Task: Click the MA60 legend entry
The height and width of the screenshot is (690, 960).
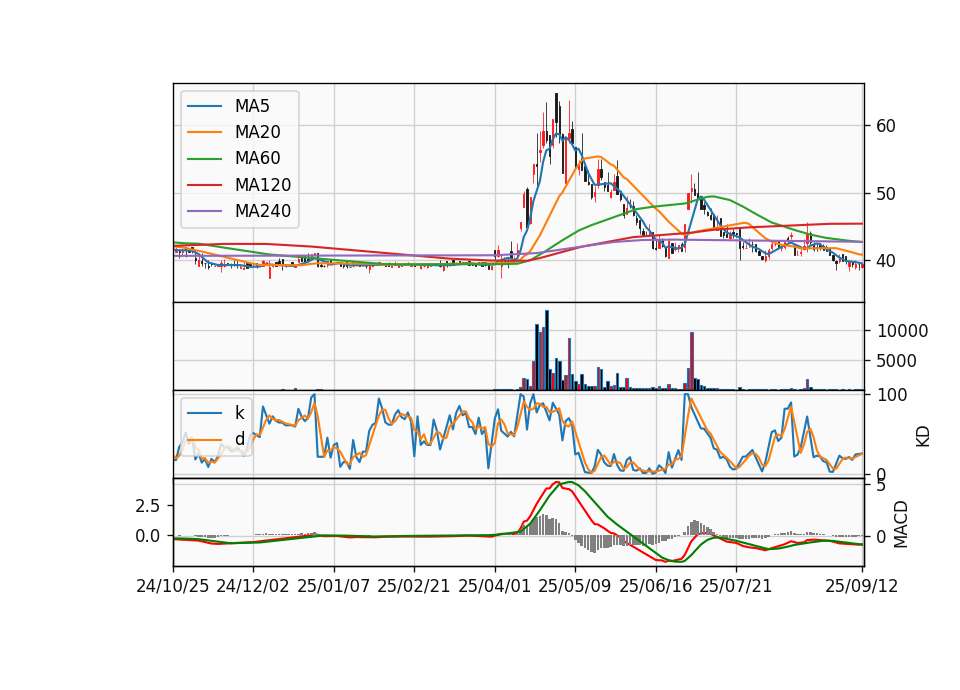Action: click(233, 159)
